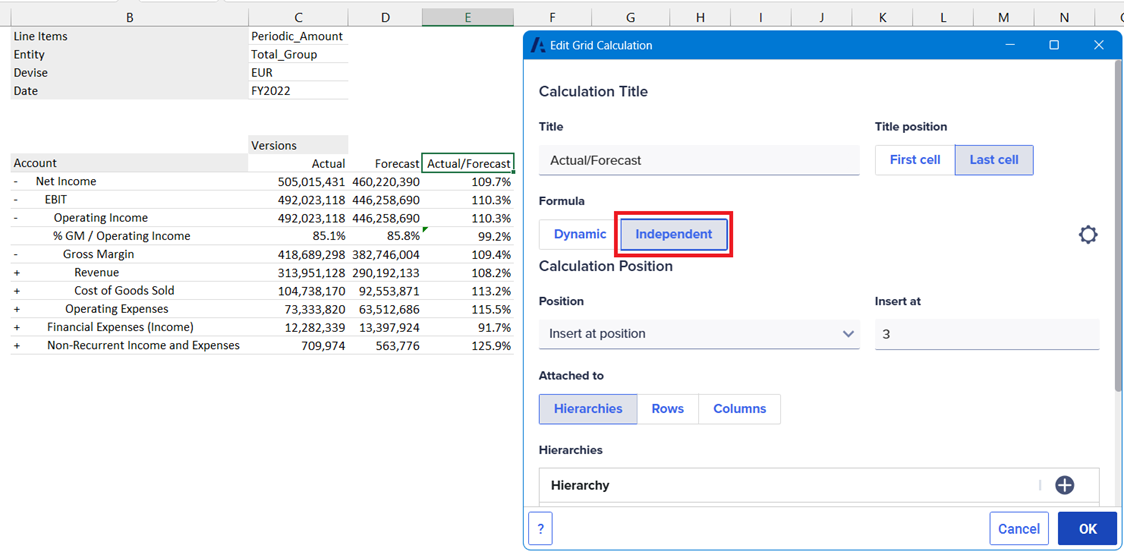Viewport: 1124px width, 558px height.
Task: Collapse the Net Income row
Action: click(16, 182)
